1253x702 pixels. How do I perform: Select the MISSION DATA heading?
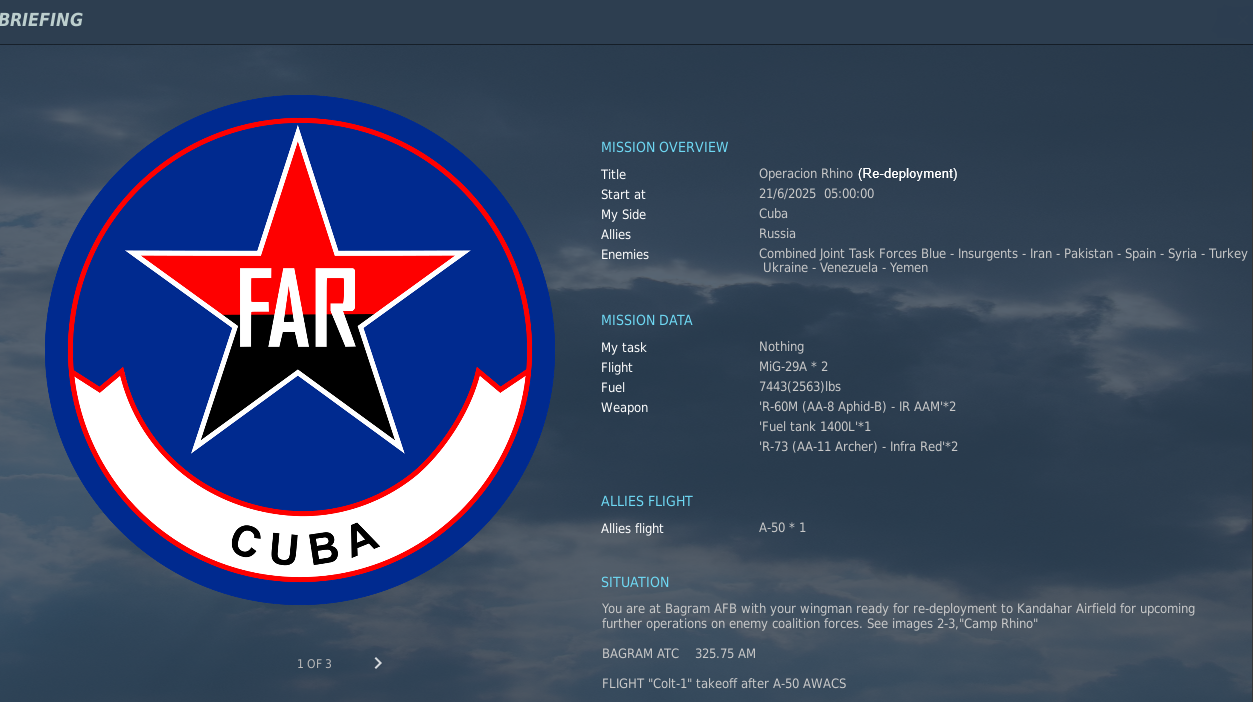[x=646, y=320]
